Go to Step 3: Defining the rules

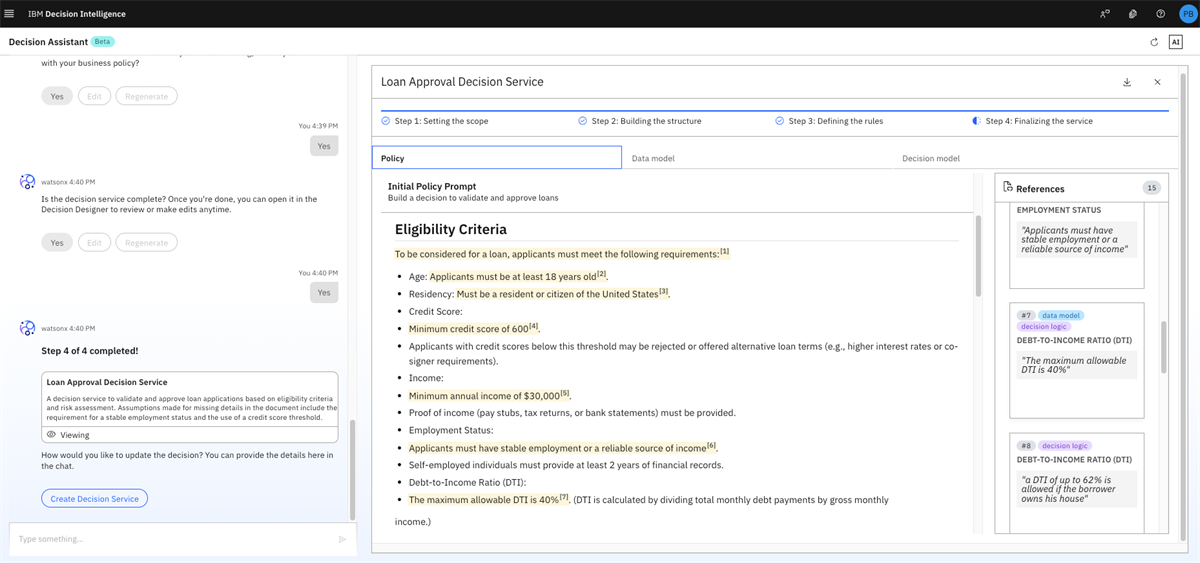pos(835,121)
